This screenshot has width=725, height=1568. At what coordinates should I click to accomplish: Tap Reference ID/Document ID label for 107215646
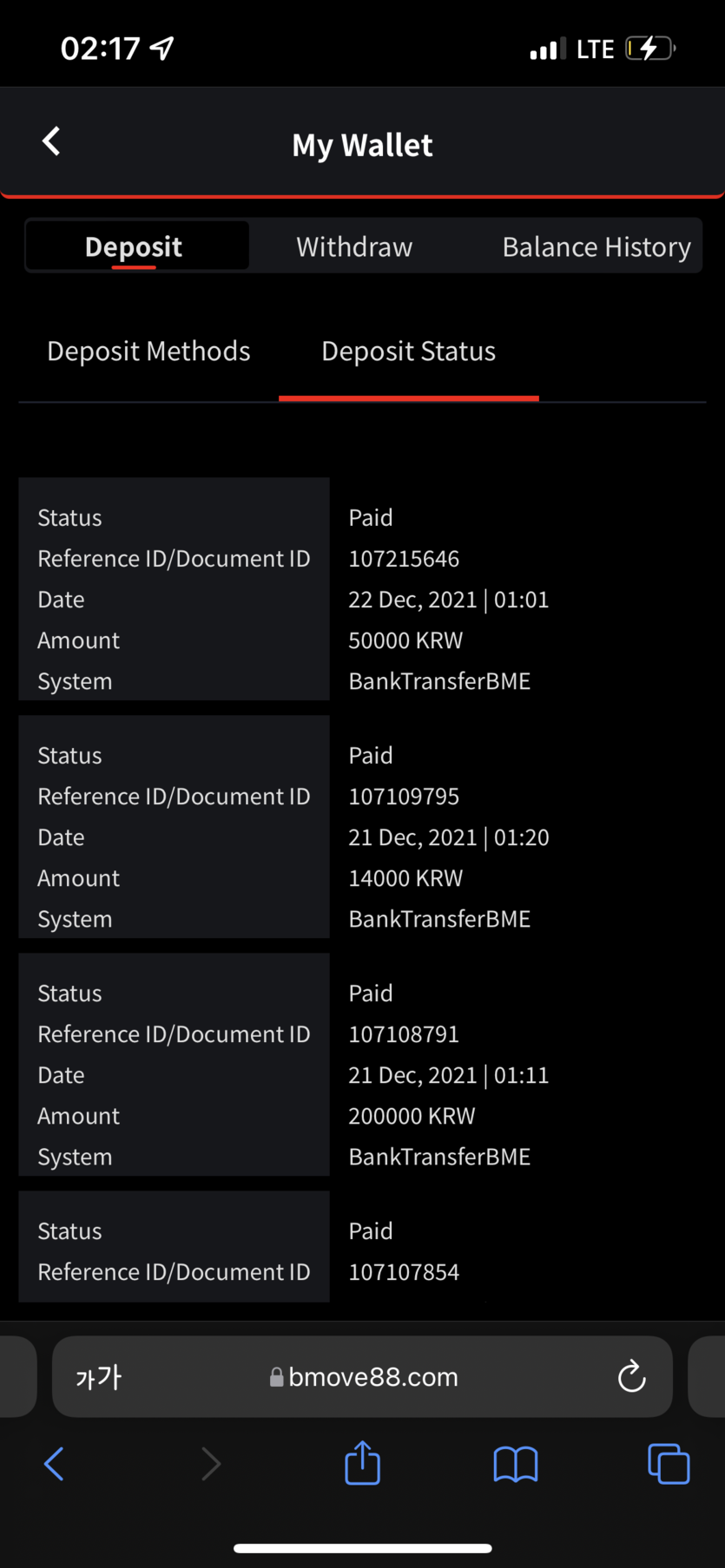pos(174,558)
